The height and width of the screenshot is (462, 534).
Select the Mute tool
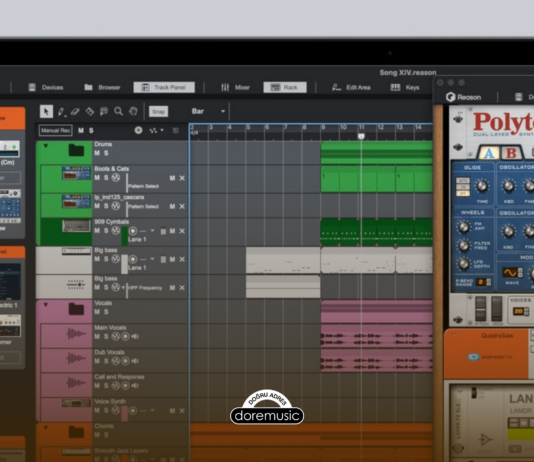click(x=104, y=111)
